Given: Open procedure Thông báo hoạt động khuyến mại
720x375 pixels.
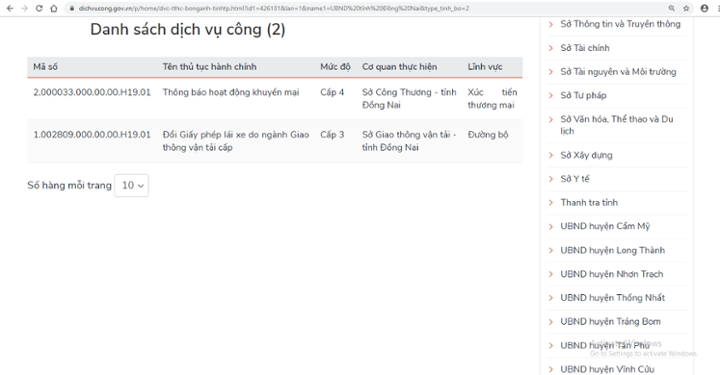Looking at the screenshot, I should [231, 92].
